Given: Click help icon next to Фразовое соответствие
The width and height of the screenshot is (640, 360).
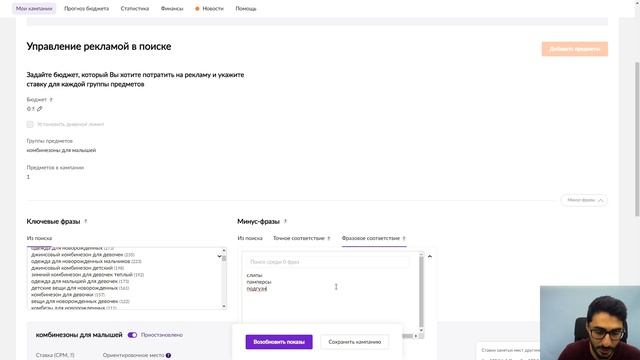Looking at the screenshot, I should (404, 238).
